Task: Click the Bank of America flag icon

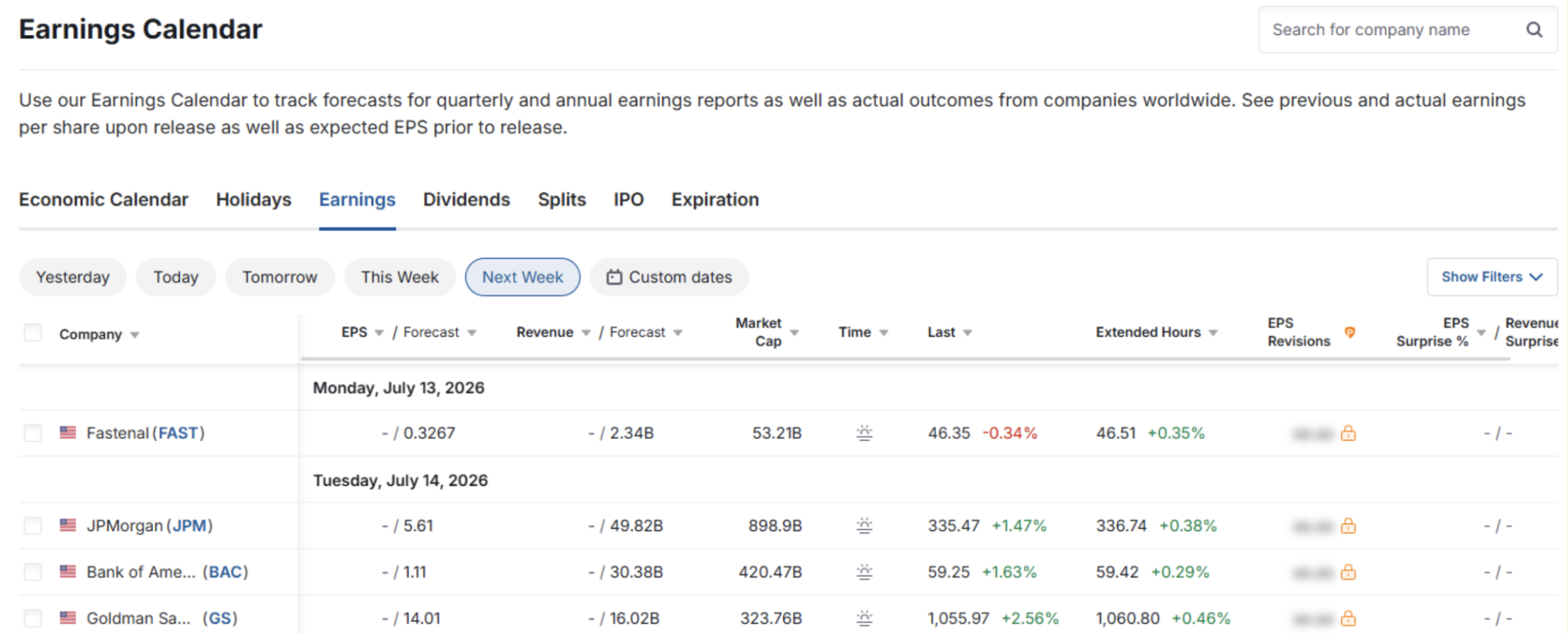Action: point(68,572)
